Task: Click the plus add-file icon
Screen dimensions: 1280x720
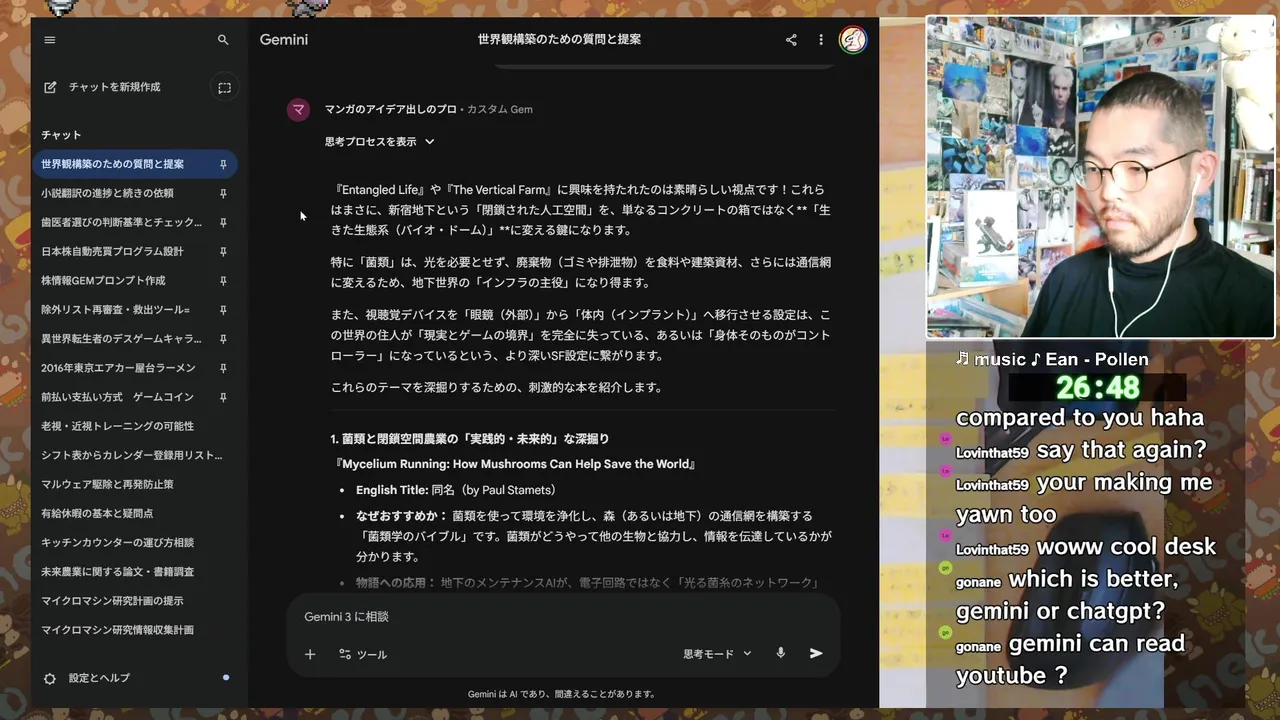Action: click(310, 654)
